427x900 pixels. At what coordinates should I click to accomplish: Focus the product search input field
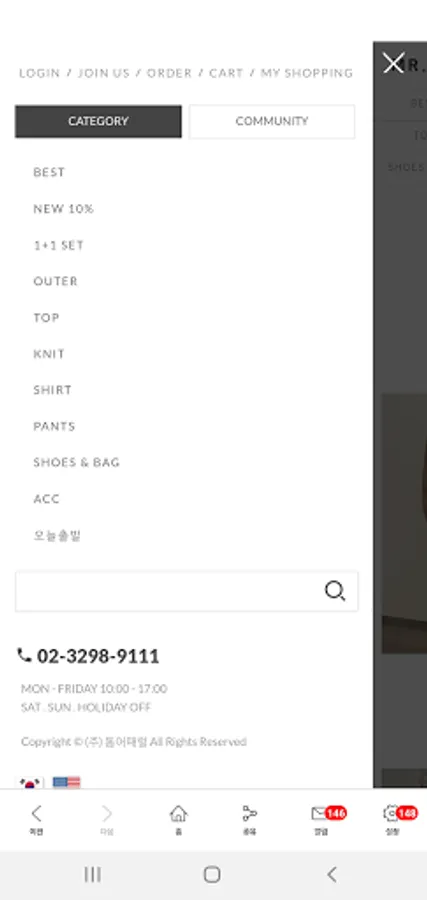(x=169, y=591)
